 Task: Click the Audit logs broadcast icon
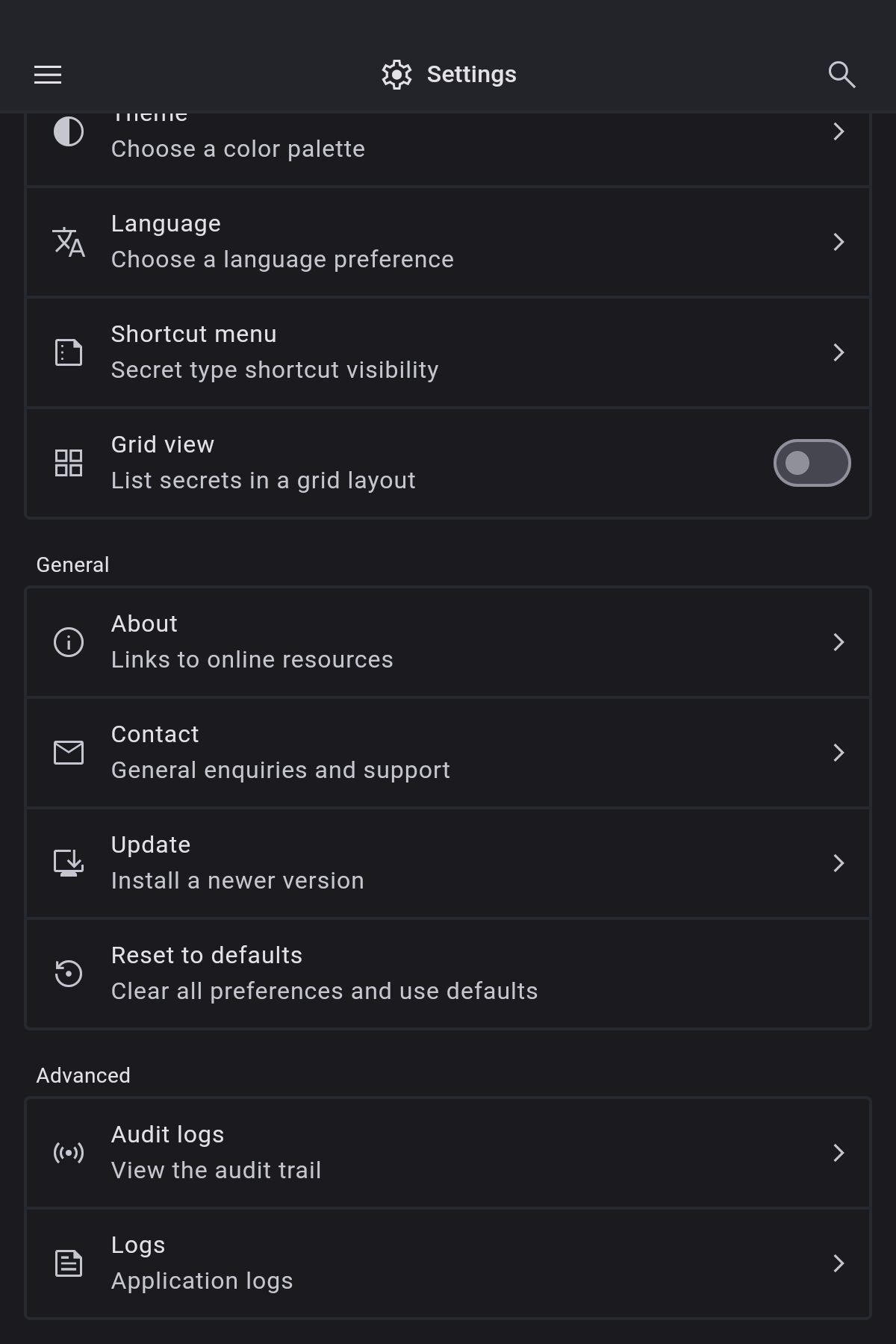point(69,1153)
